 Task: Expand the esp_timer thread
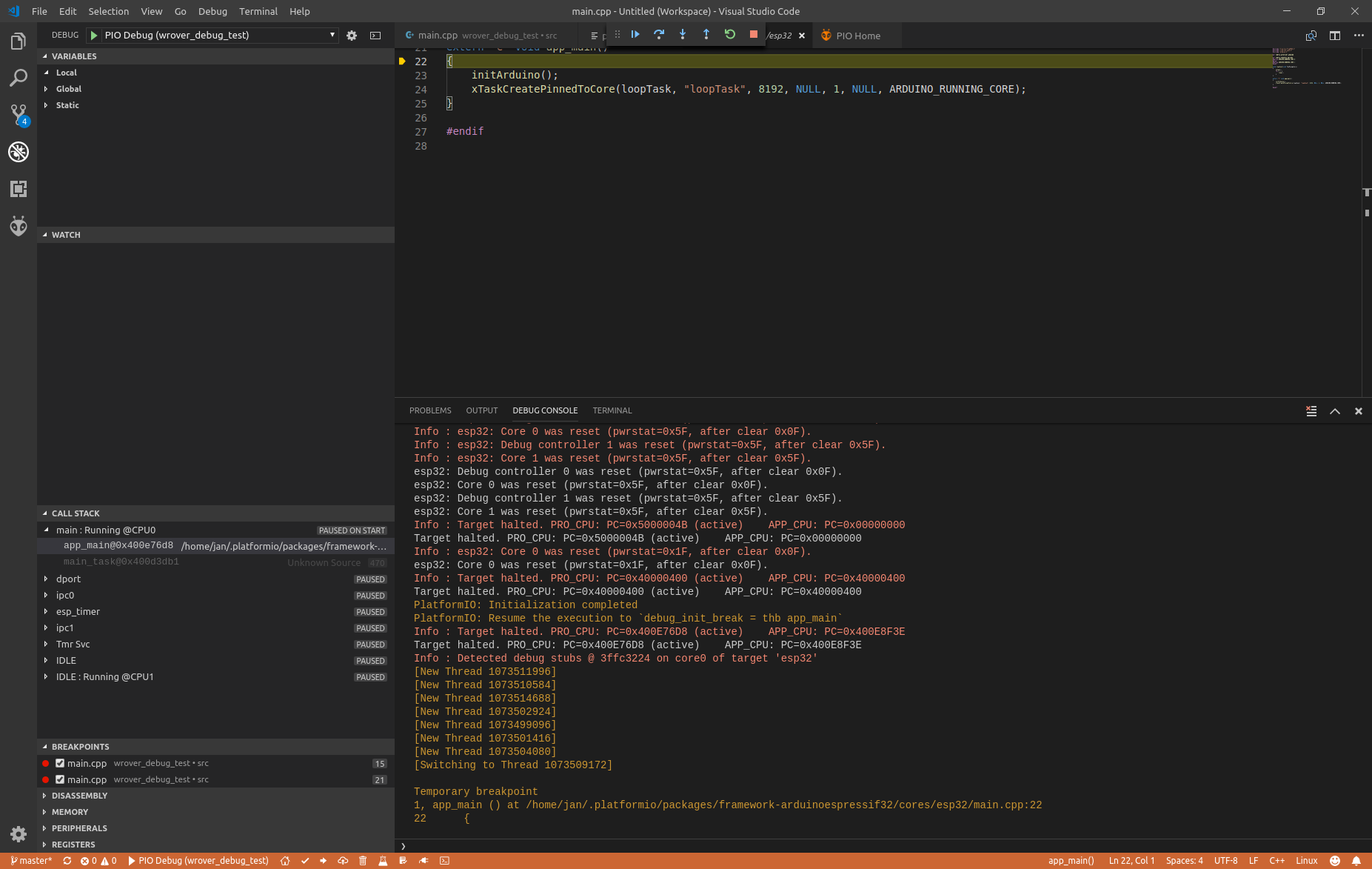click(x=46, y=612)
